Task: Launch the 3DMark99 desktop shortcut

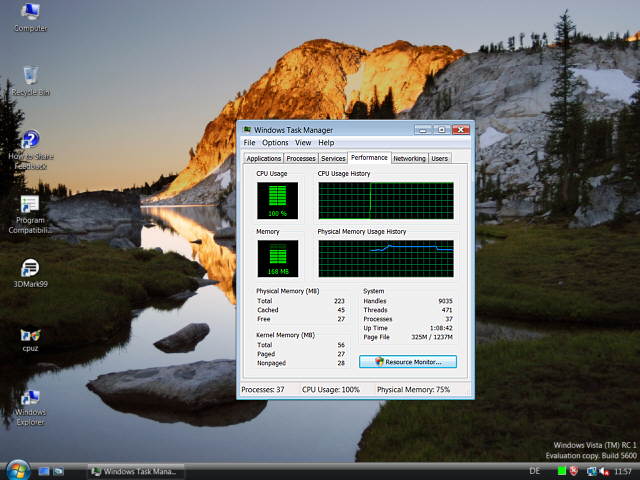Action: [30, 273]
